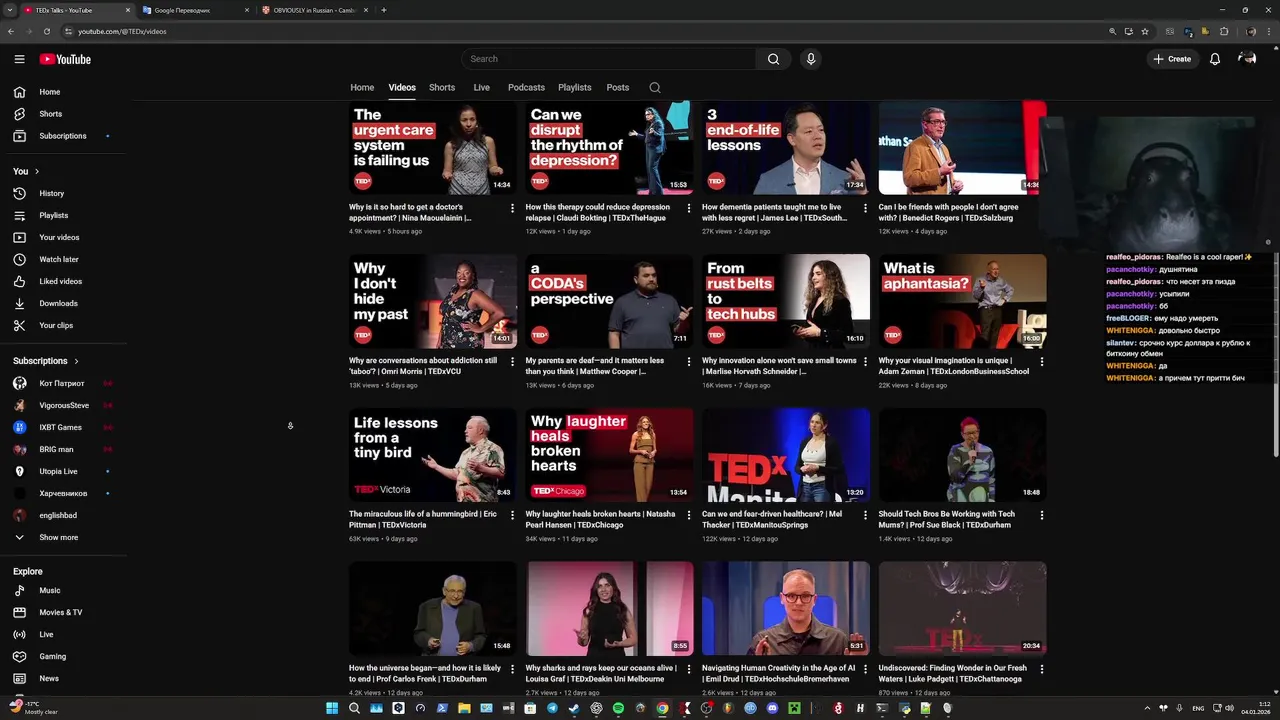Open Subscriptions in the sidebar
This screenshot has width=1280, height=720.
click(x=64, y=136)
